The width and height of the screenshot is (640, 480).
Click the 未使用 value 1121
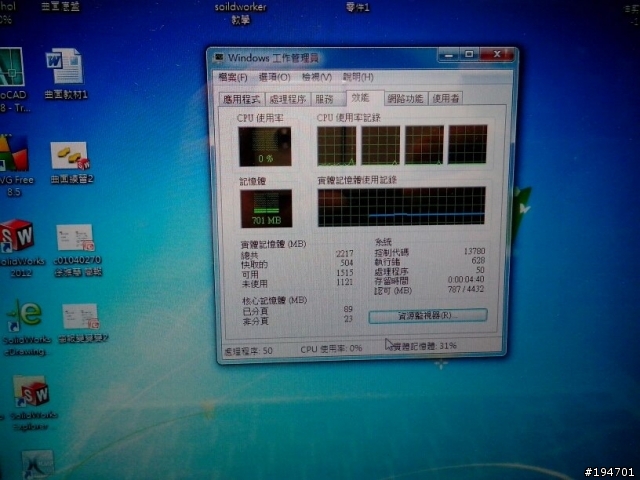coord(345,282)
